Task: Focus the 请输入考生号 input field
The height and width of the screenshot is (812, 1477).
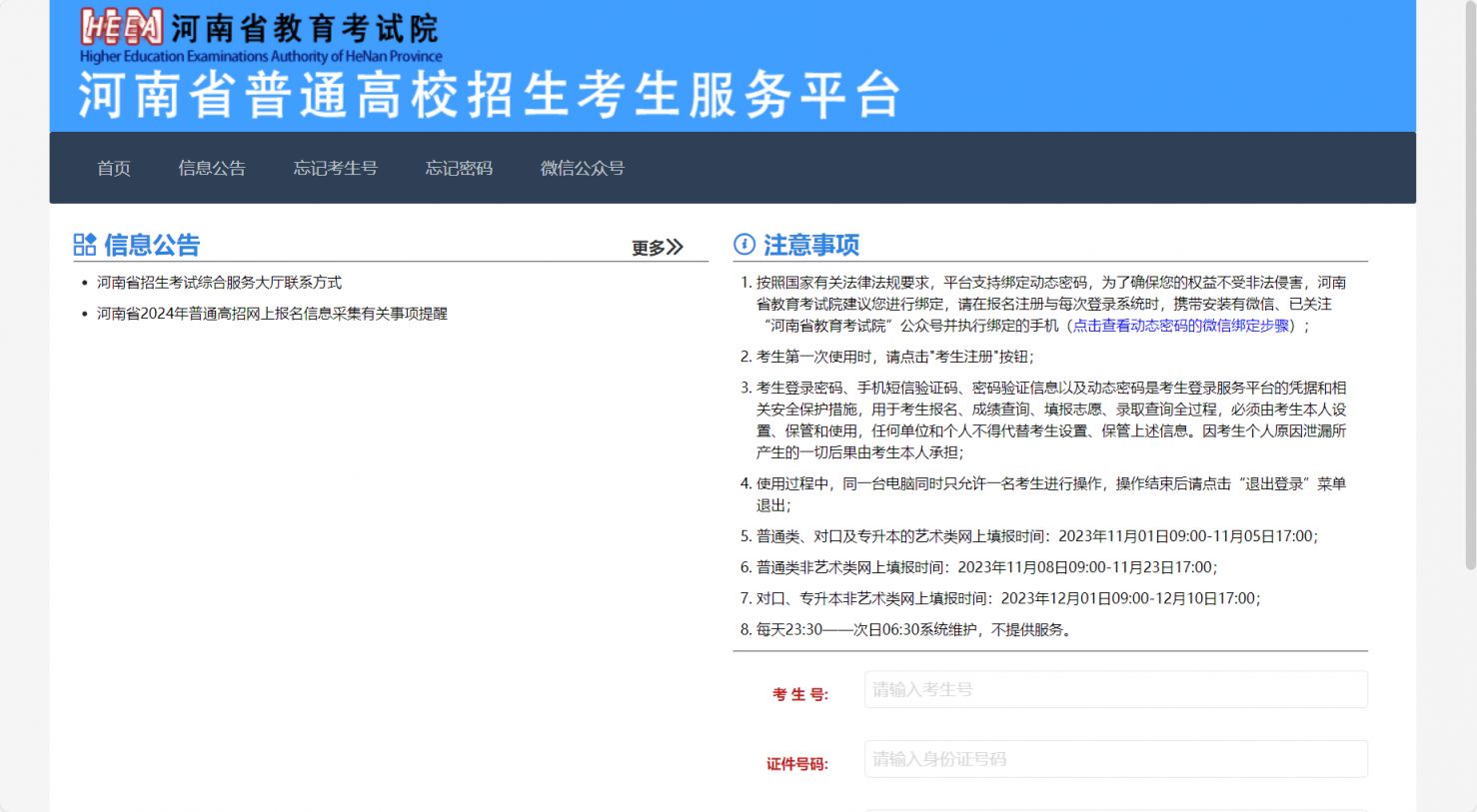Action: [x=1115, y=690]
